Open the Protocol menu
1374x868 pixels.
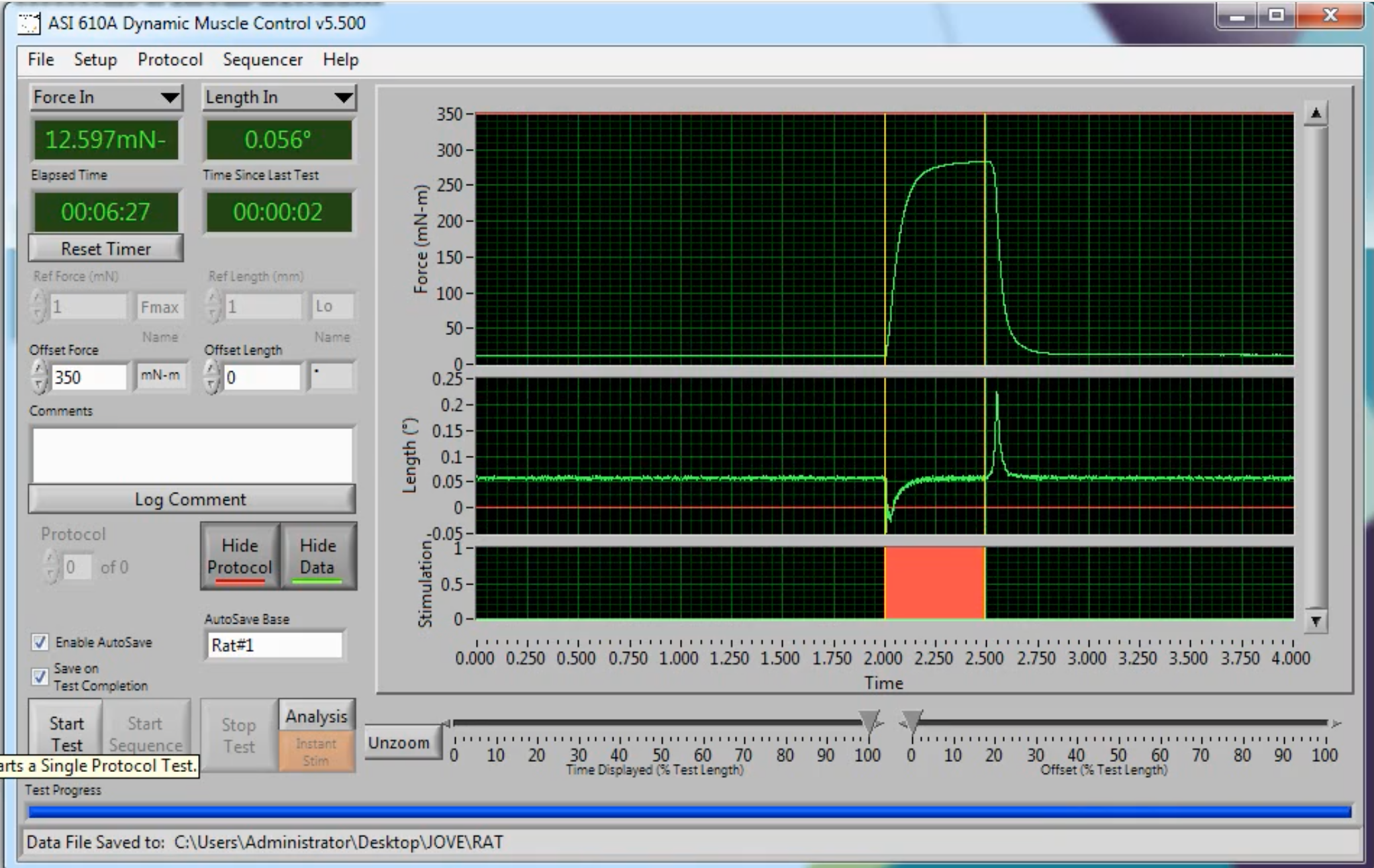point(170,60)
